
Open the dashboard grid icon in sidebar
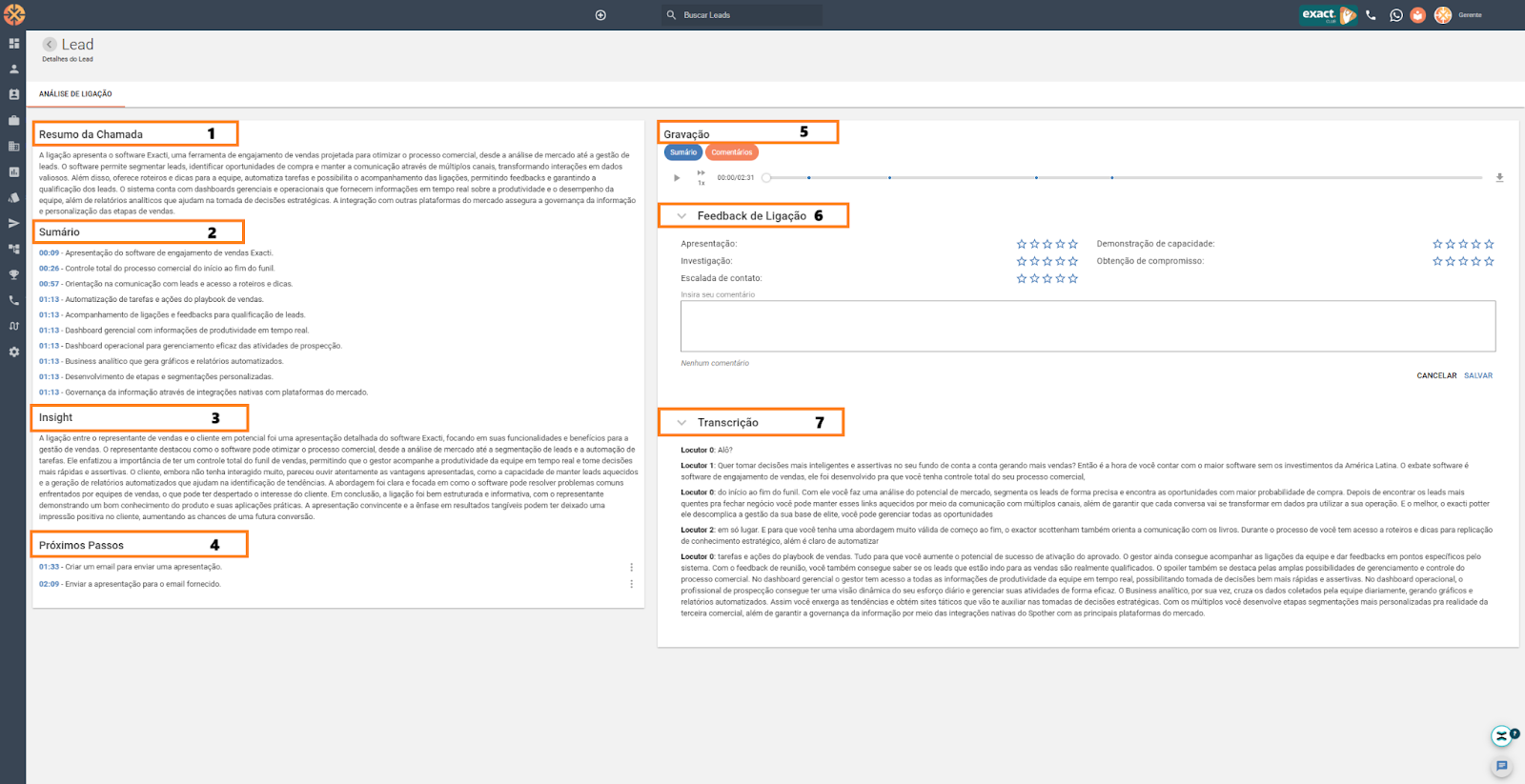14,44
